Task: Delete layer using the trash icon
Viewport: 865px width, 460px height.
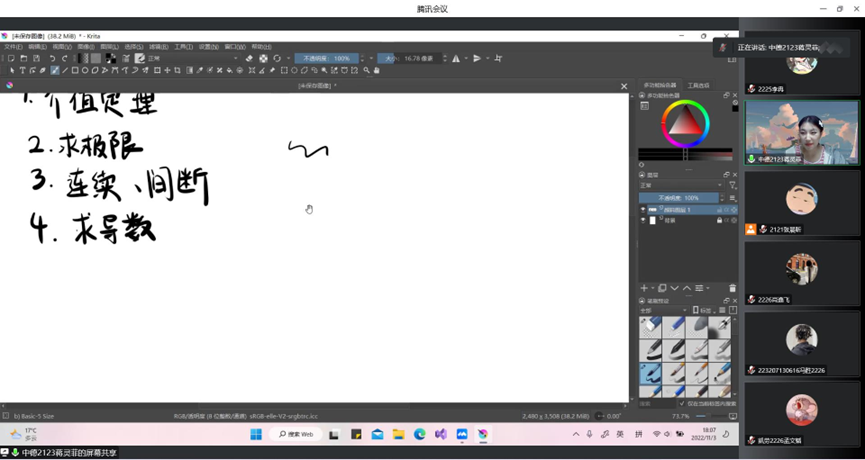Action: coord(732,288)
